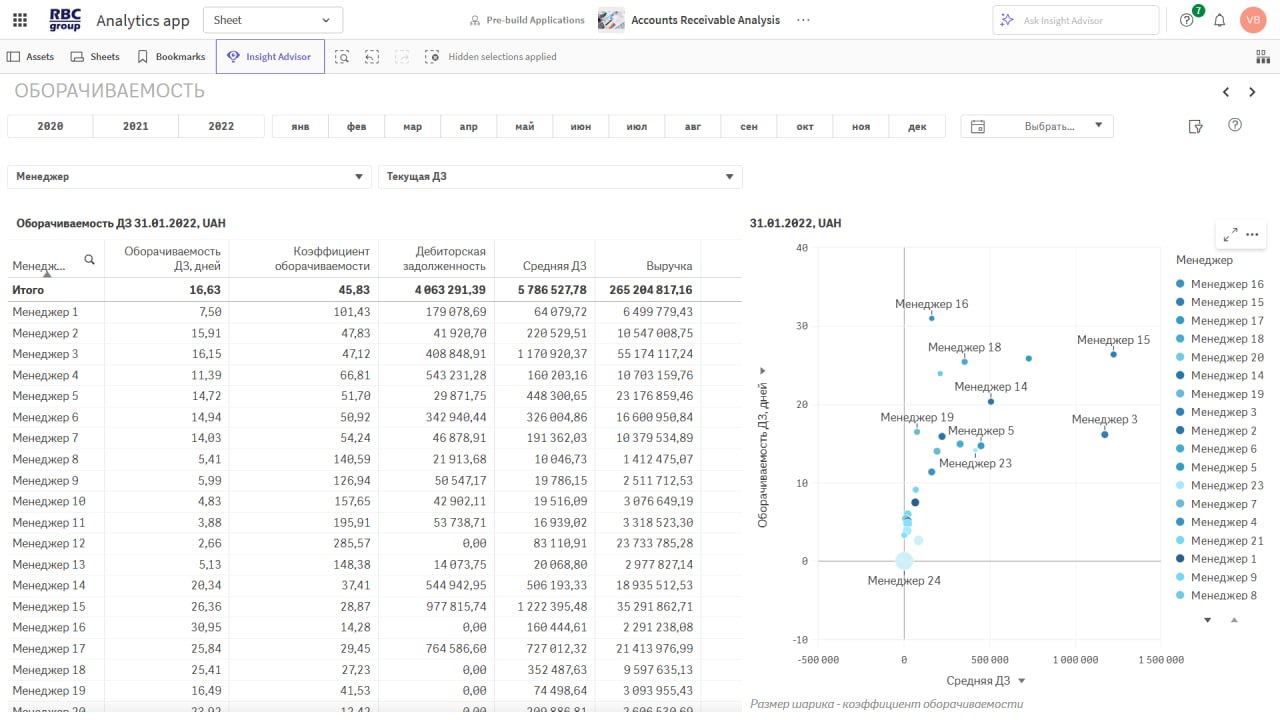Toggle the май month filter

[525, 126]
